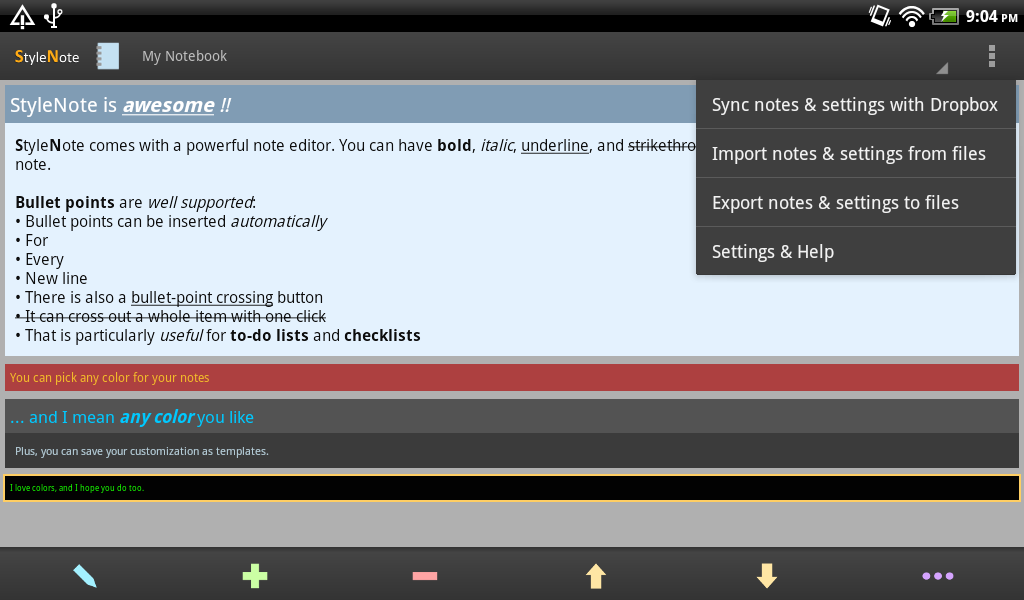Image resolution: width=1024 pixels, height=600 pixels.
Task: Select Sync notes & settings with Dropbox
Action: 856,104
